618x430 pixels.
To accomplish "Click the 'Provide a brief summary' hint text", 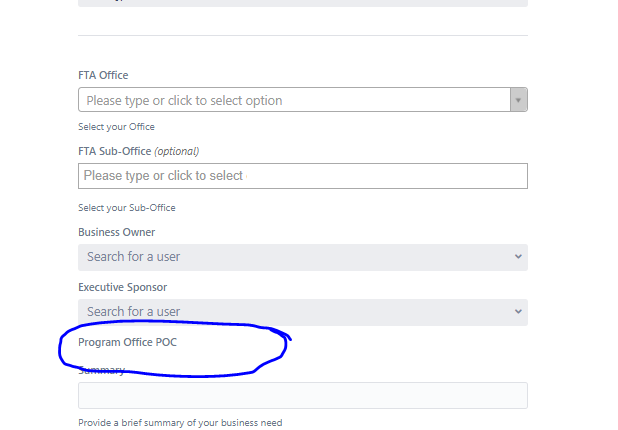I will click(x=180, y=423).
